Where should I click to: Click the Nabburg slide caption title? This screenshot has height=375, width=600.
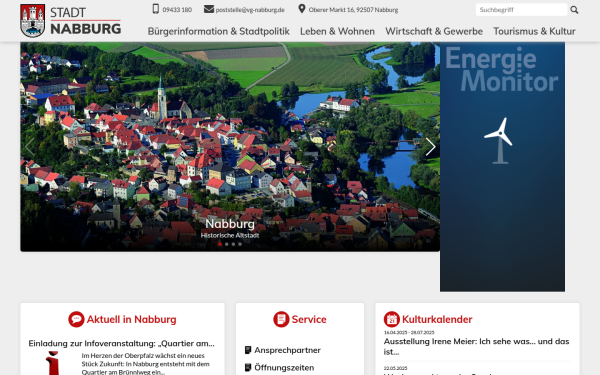click(x=230, y=223)
